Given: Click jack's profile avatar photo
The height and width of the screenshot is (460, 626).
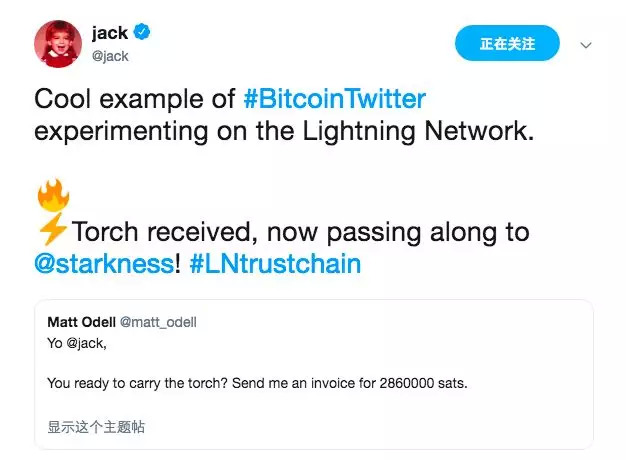Looking at the screenshot, I should [59, 43].
